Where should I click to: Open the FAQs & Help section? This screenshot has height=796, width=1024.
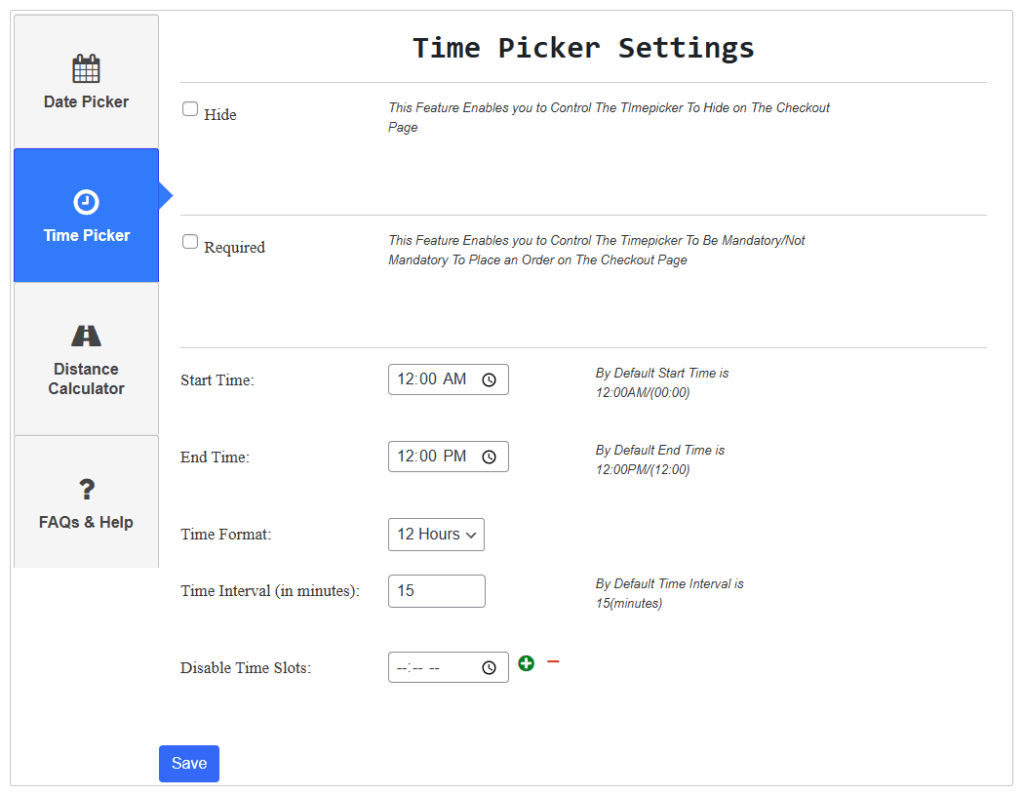tap(85, 502)
